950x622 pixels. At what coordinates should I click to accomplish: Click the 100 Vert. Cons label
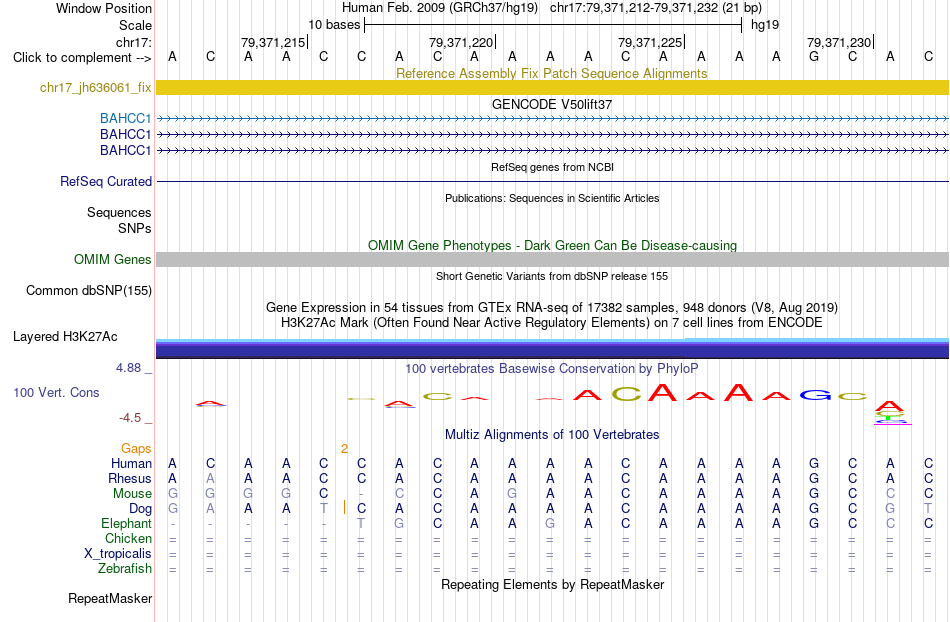tap(56, 392)
